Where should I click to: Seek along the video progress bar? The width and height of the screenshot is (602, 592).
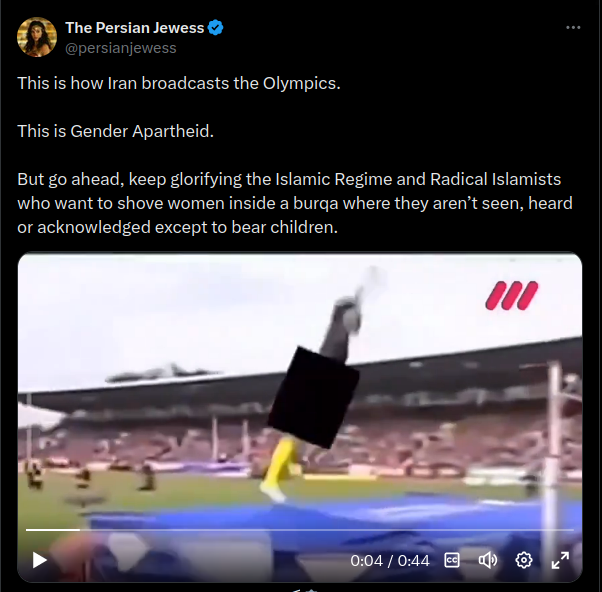[300, 530]
